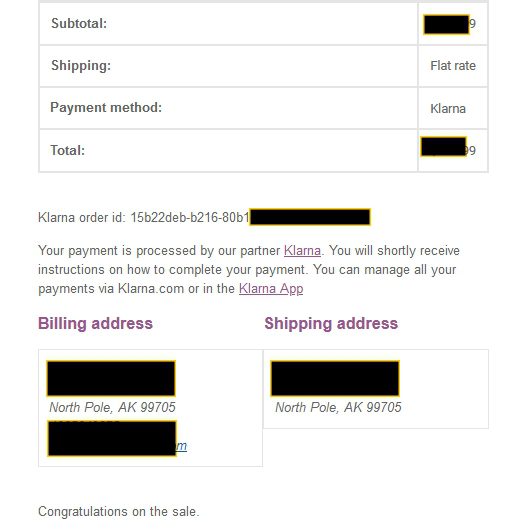Click the Klarna payment method value

[448, 109]
